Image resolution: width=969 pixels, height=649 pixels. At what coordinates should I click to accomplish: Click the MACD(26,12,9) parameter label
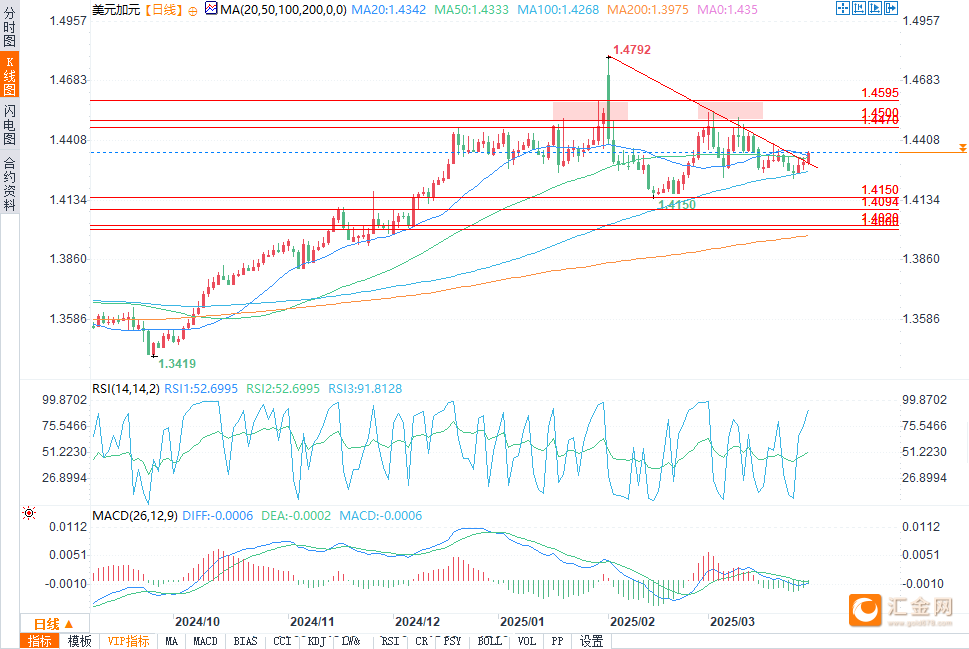click(135, 515)
